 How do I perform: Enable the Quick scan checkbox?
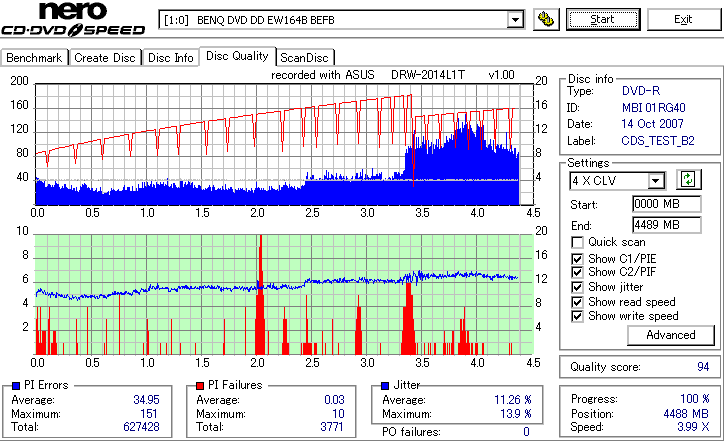click(x=577, y=242)
